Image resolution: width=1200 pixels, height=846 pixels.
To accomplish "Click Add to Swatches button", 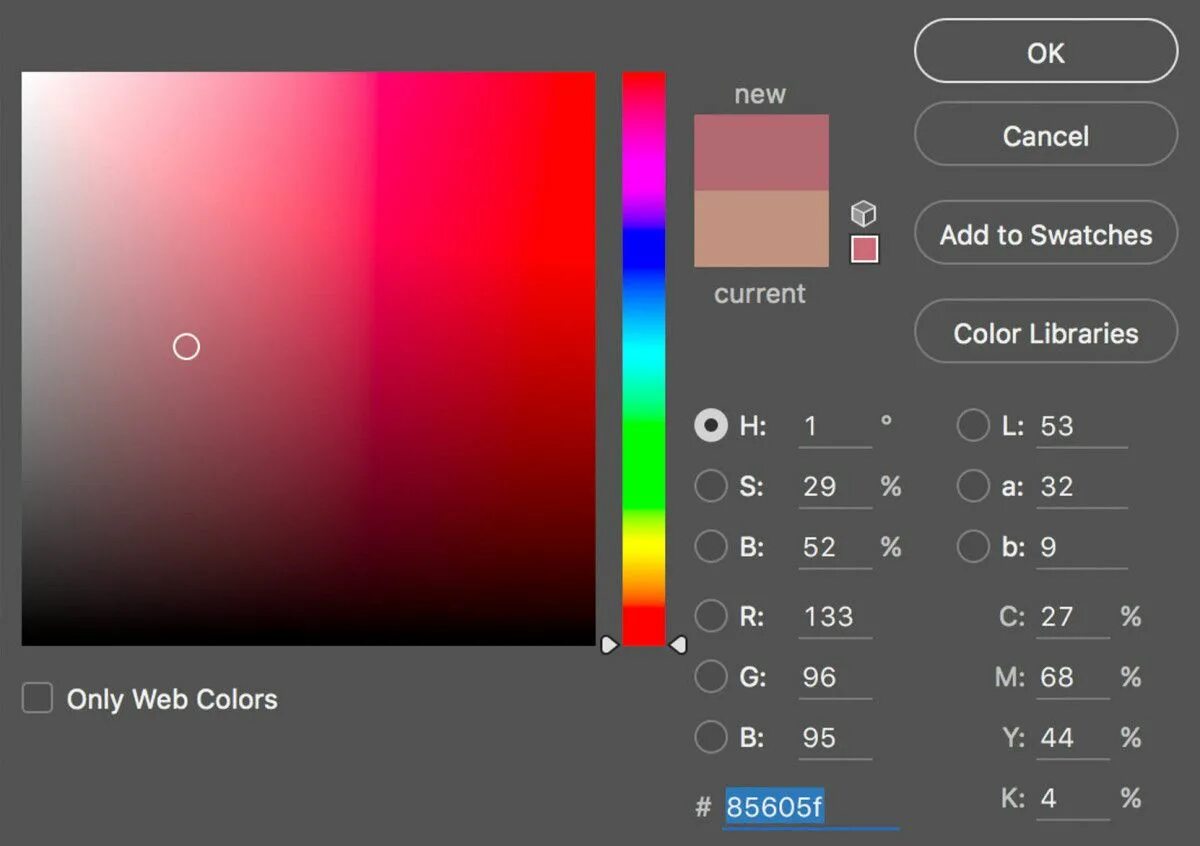I will [x=1046, y=233].
